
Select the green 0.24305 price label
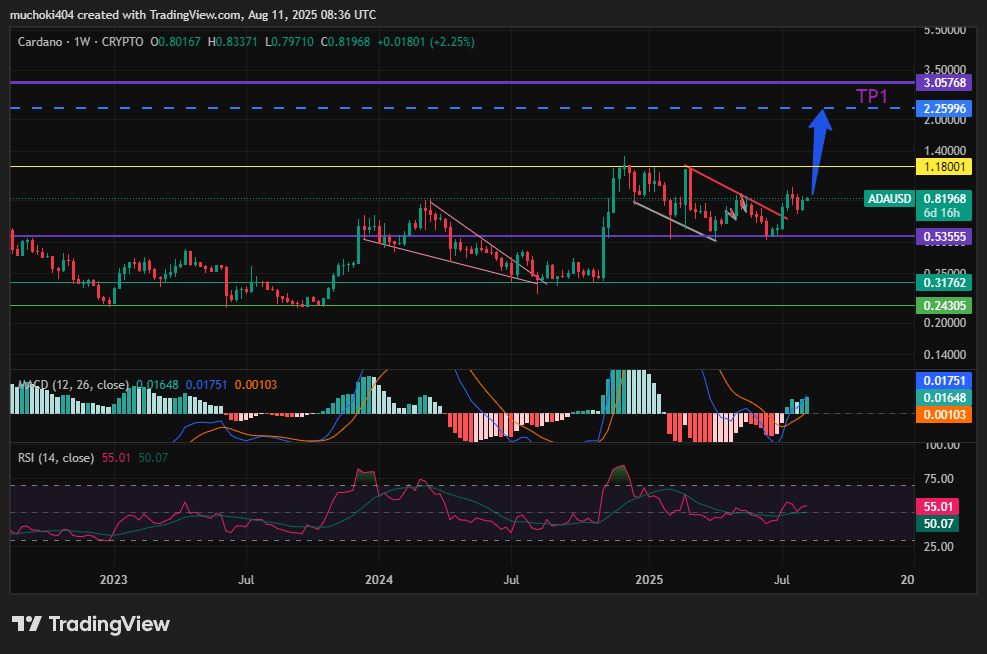pyautogui.click(x=944, y=306)
